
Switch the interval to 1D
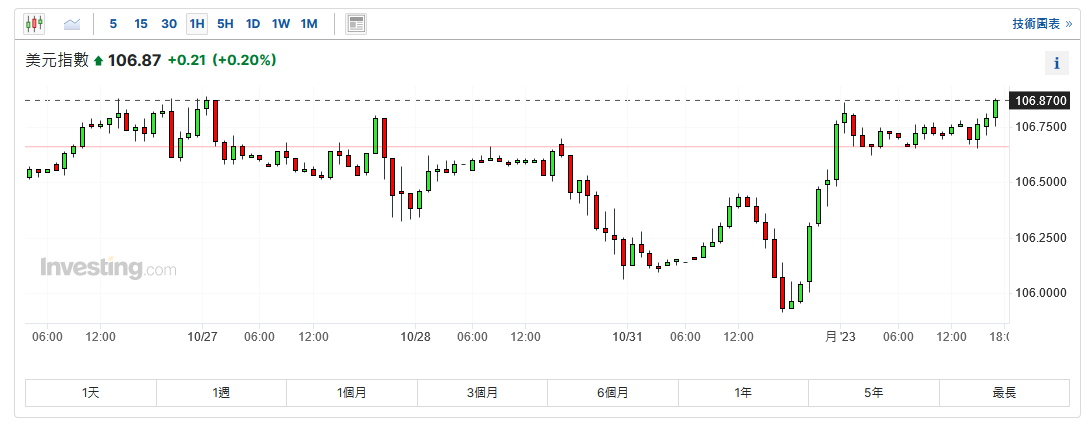(253, 23)
